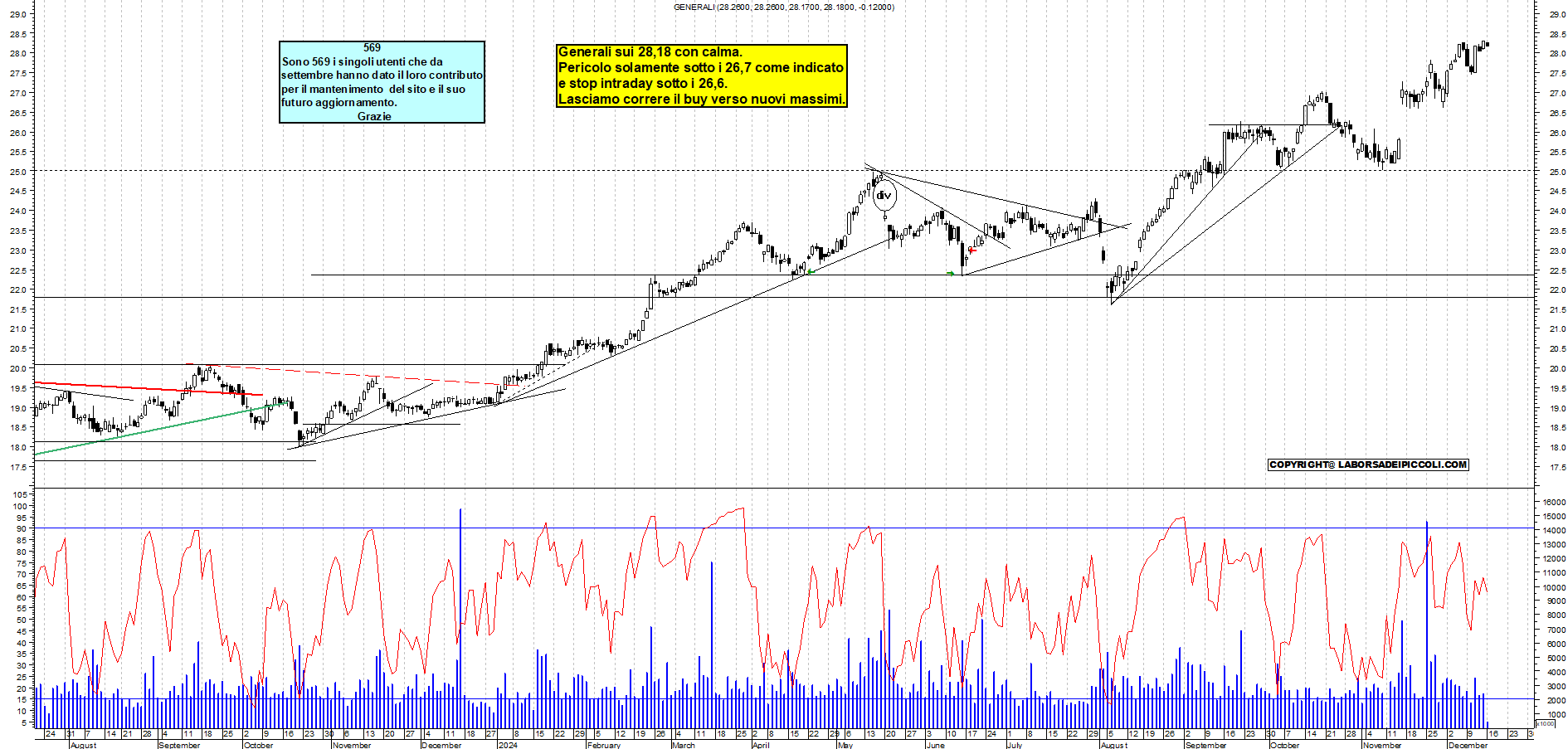The height and width of the screenshot is (749, 1568).
Task: Click '10000' on the volume scale
Action: [1554, 587]
